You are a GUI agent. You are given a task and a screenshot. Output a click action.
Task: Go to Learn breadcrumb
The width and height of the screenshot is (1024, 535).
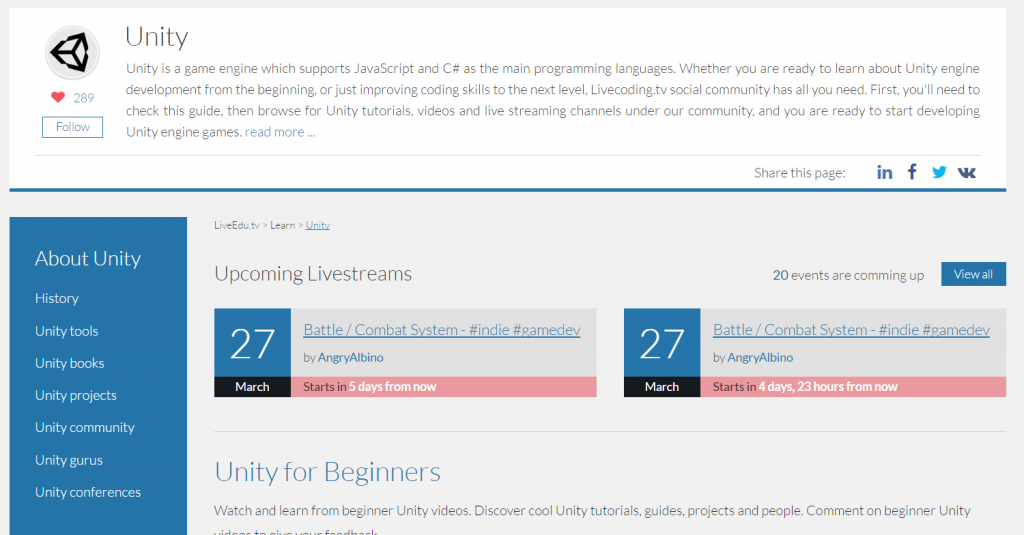283,225
